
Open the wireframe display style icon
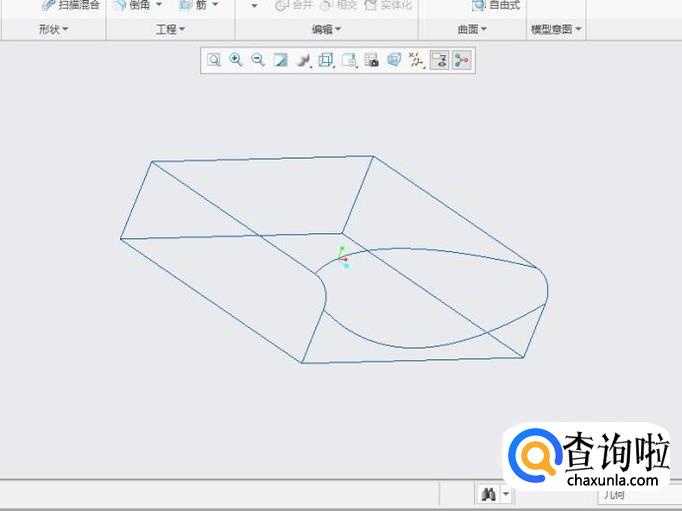pos(326,60)
